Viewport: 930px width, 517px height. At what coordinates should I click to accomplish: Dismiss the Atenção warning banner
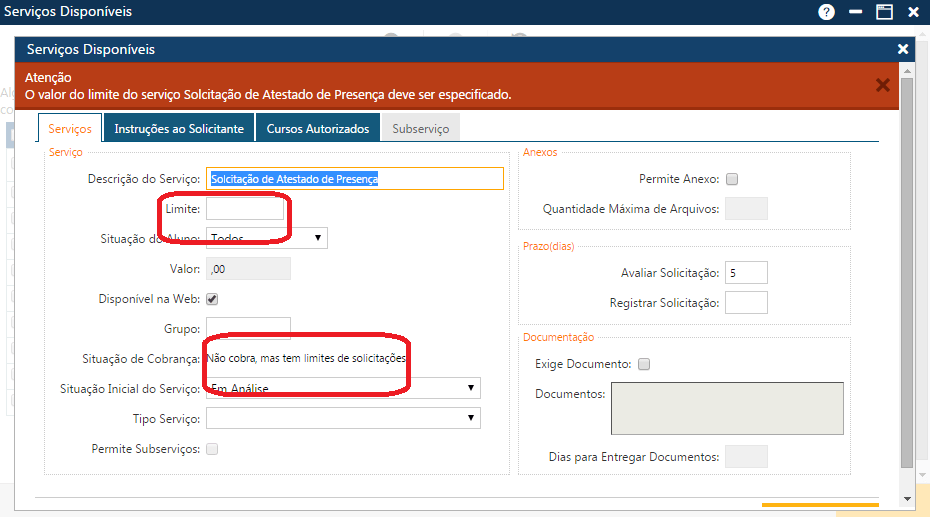882,85
